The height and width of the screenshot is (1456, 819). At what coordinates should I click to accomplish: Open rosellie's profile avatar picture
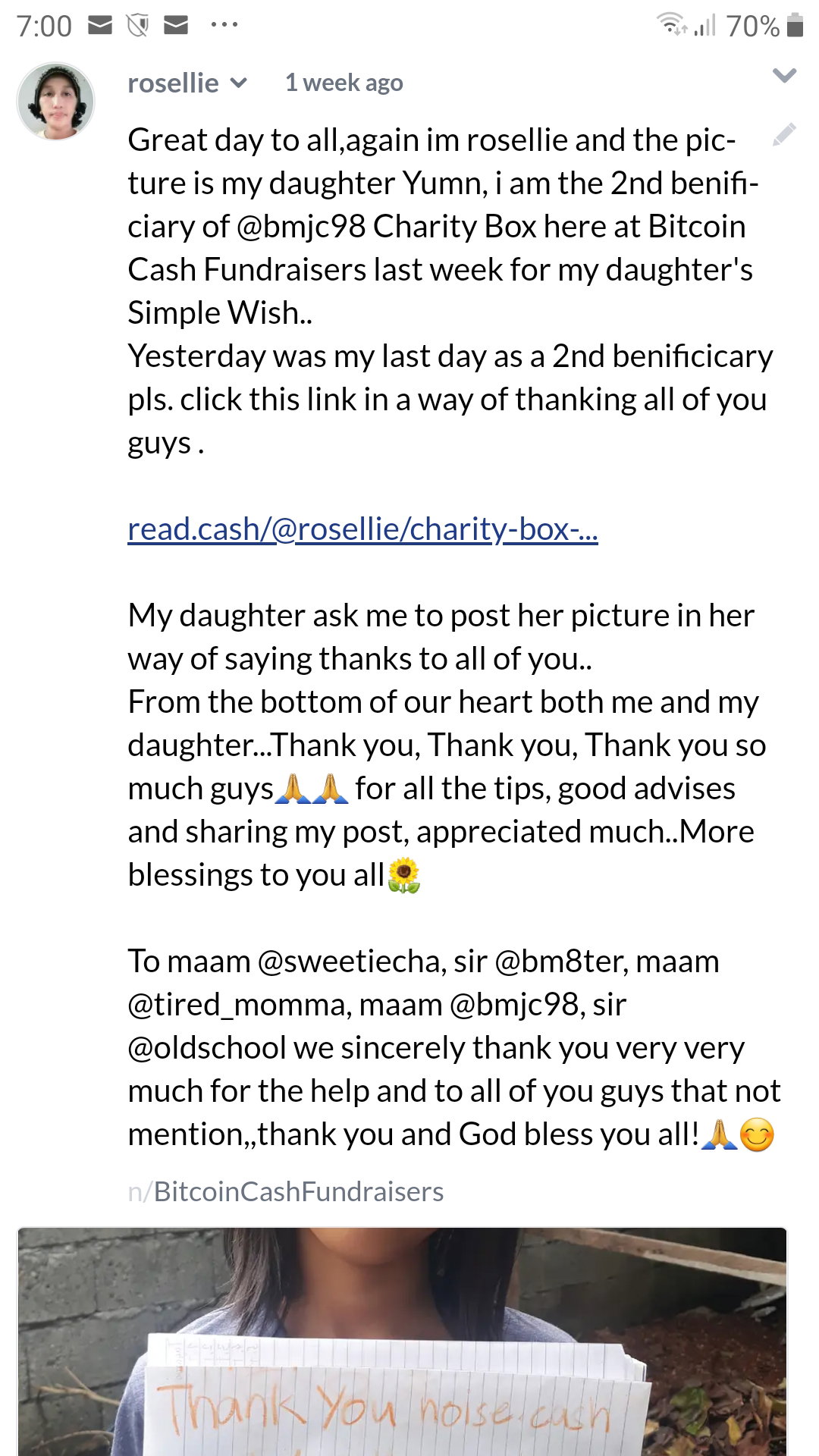tap(55, 102)
